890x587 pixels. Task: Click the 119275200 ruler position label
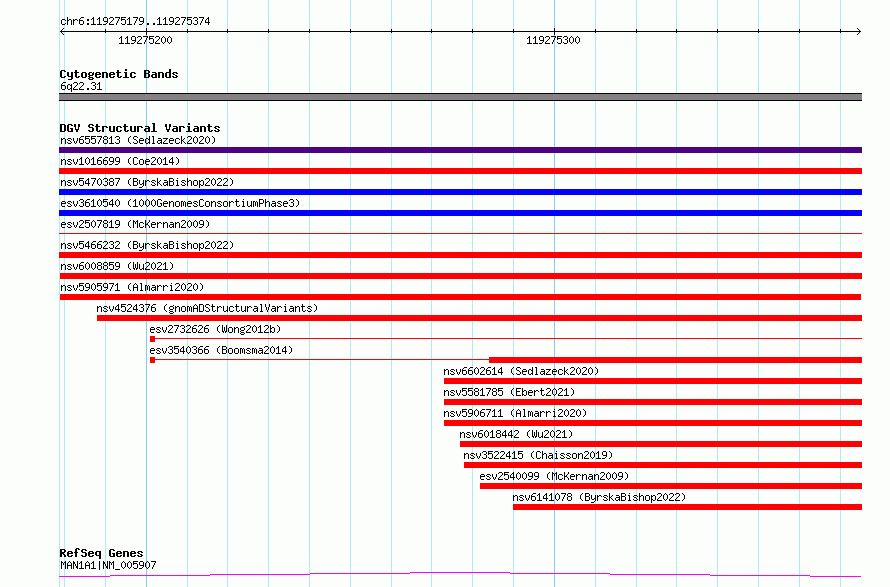[145, 40]
